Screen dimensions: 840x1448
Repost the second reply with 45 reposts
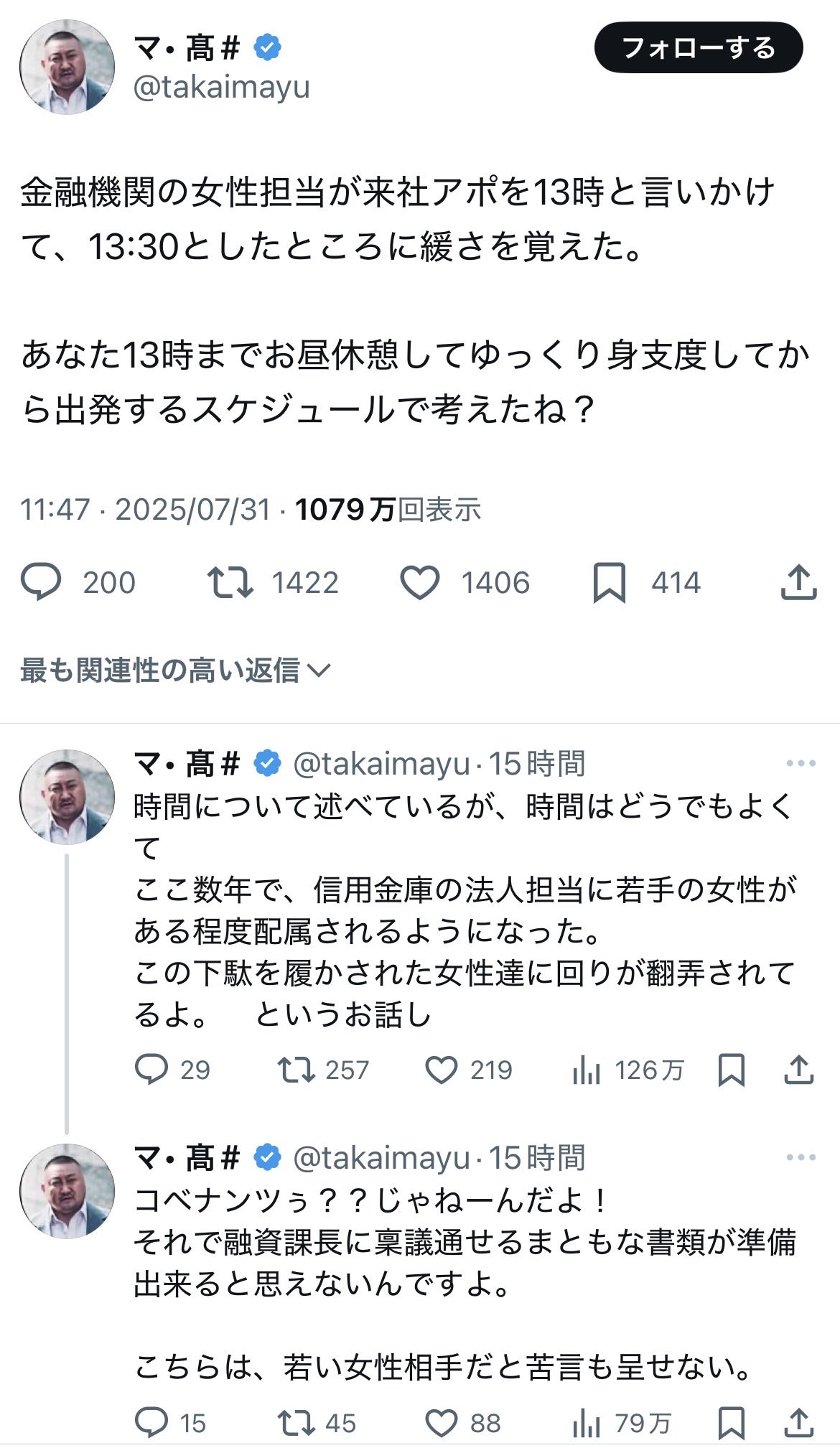[296, 1423]
